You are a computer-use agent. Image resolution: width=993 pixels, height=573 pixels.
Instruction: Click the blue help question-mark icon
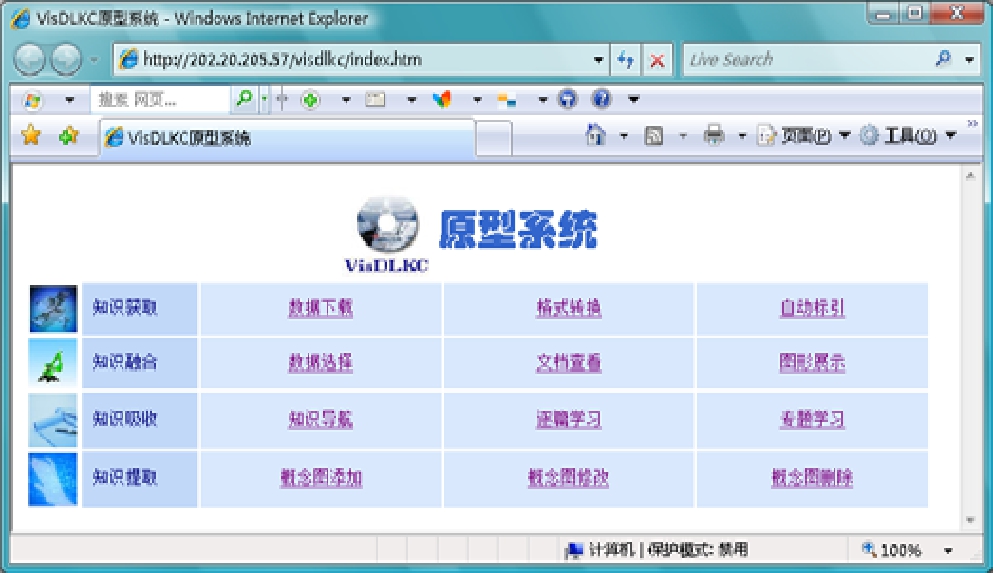coord(601,99)
